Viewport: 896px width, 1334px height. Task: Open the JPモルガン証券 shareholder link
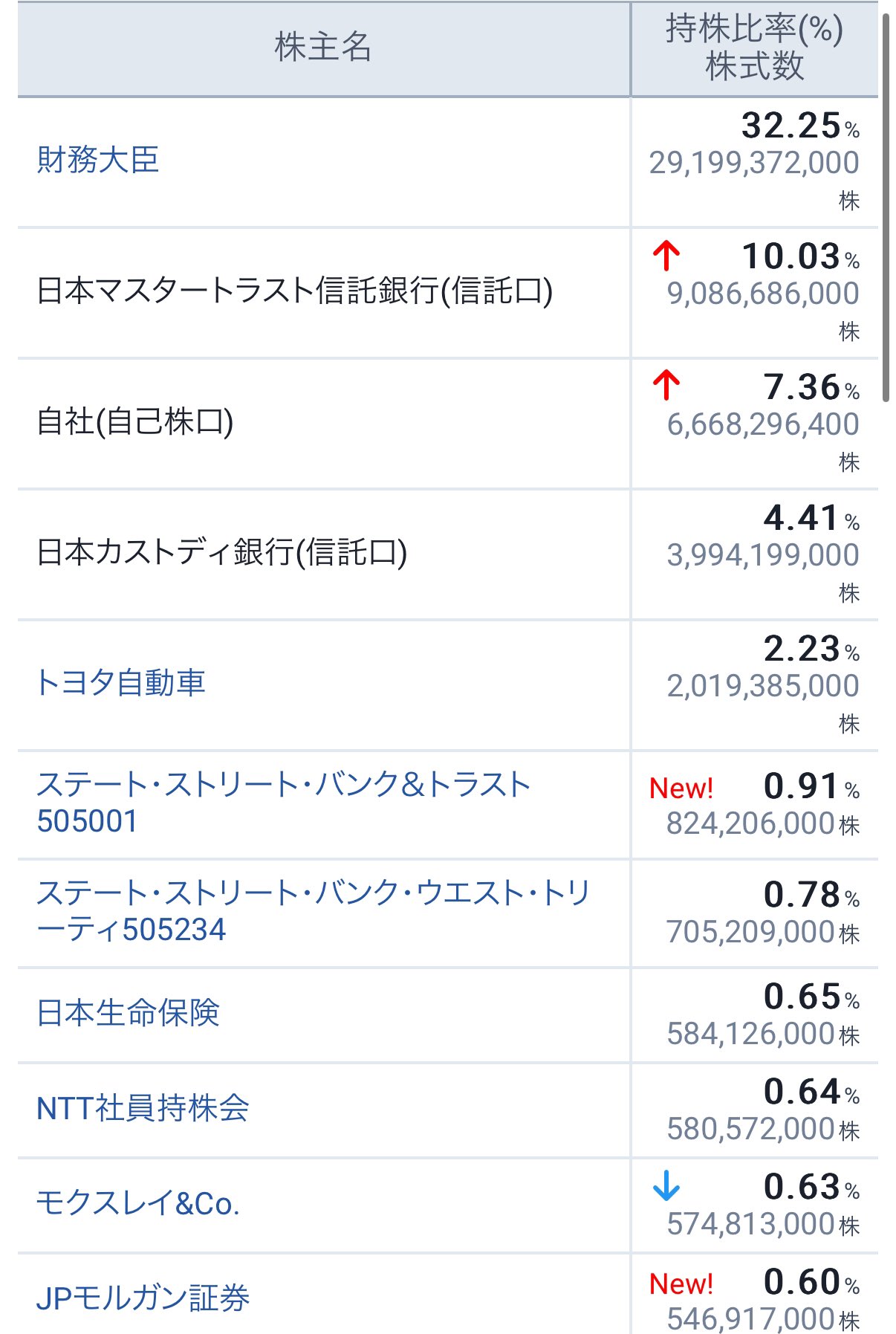coord(143,1298)
